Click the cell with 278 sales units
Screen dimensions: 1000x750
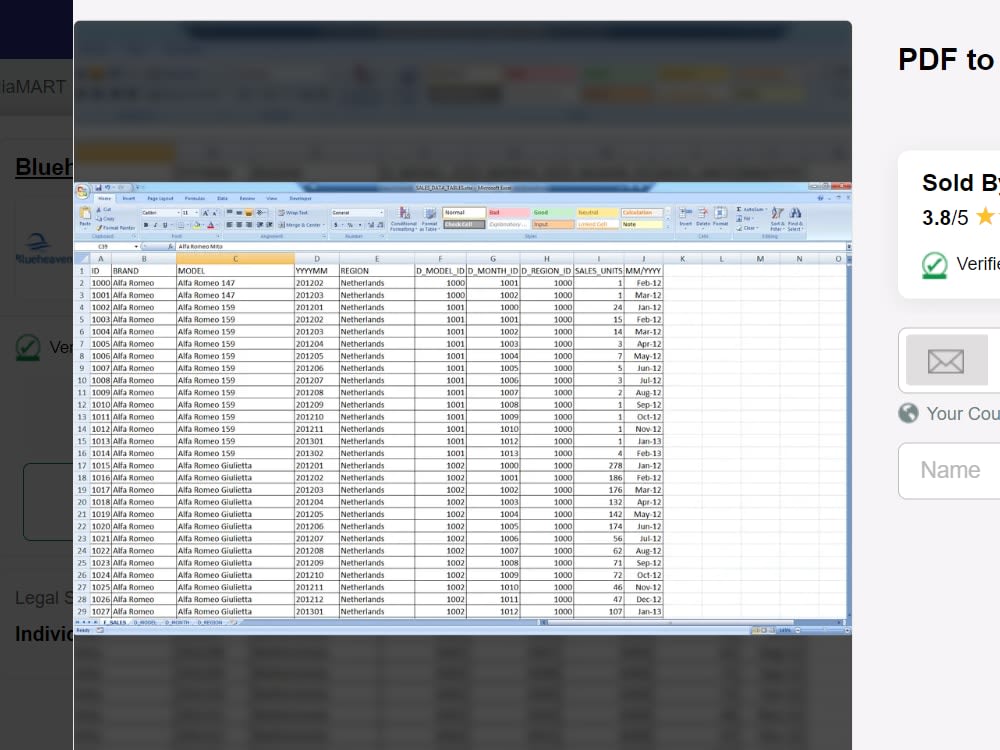click(598, 466)
